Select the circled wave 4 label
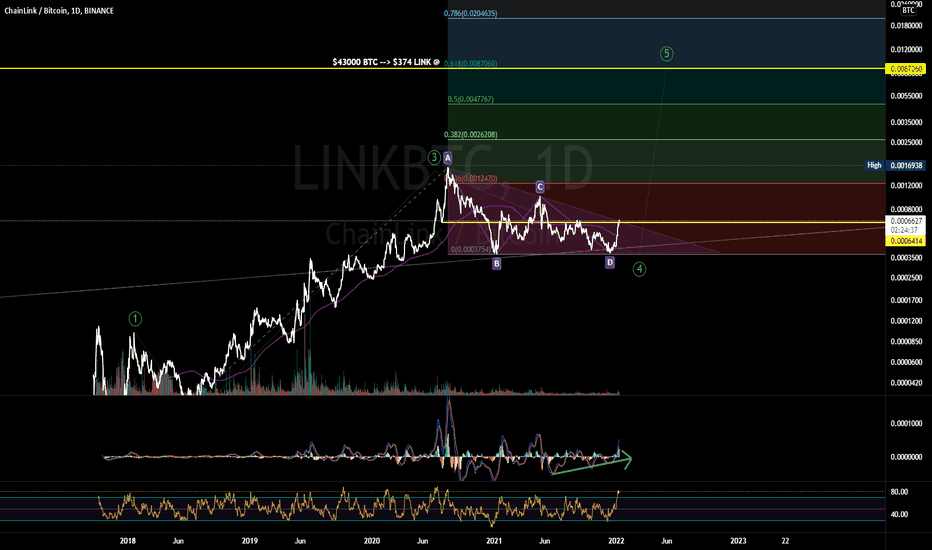The height and width of the screenshot is (550, 932). coord(639,269)
